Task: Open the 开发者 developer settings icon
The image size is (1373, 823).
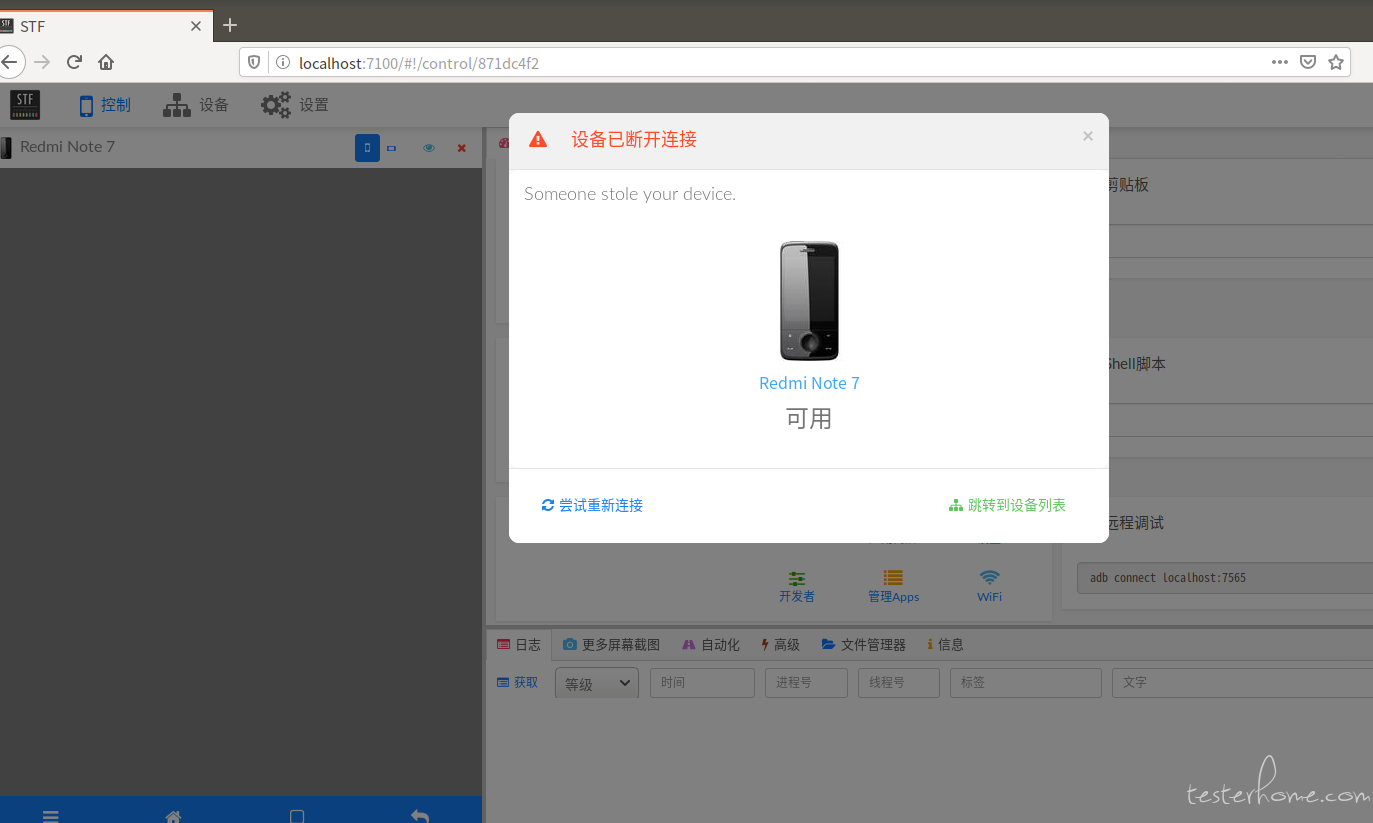Action: pyautogui.click(x=797, y=587)
